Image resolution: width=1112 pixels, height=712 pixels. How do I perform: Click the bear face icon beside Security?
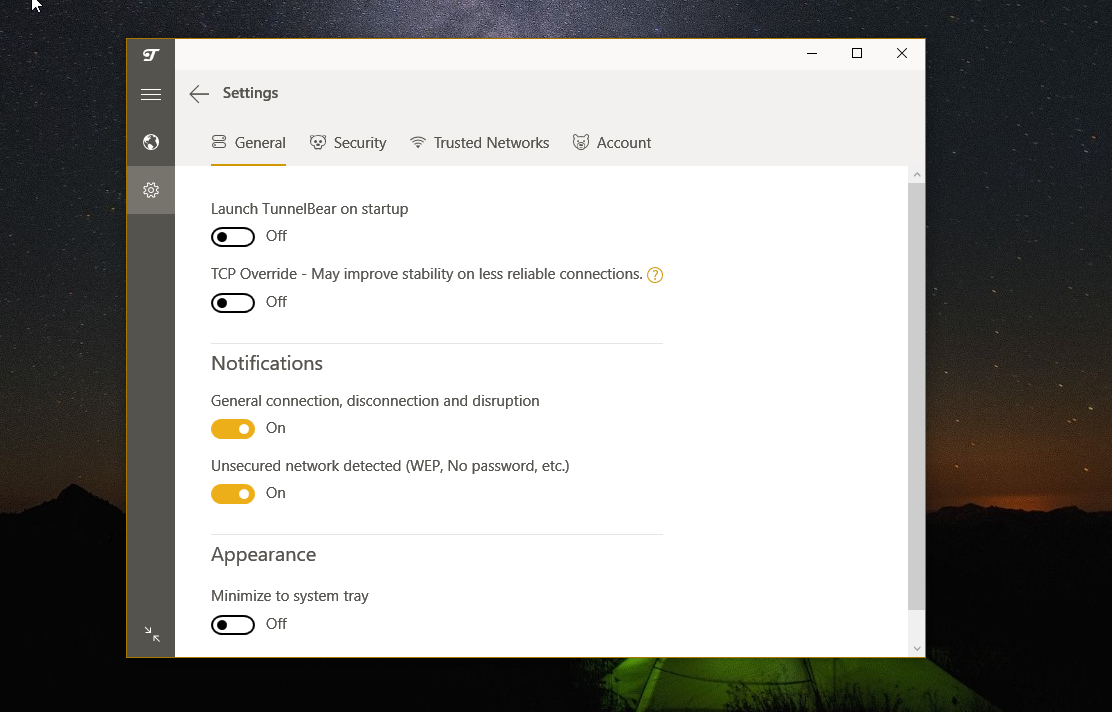tap(318, 143)
